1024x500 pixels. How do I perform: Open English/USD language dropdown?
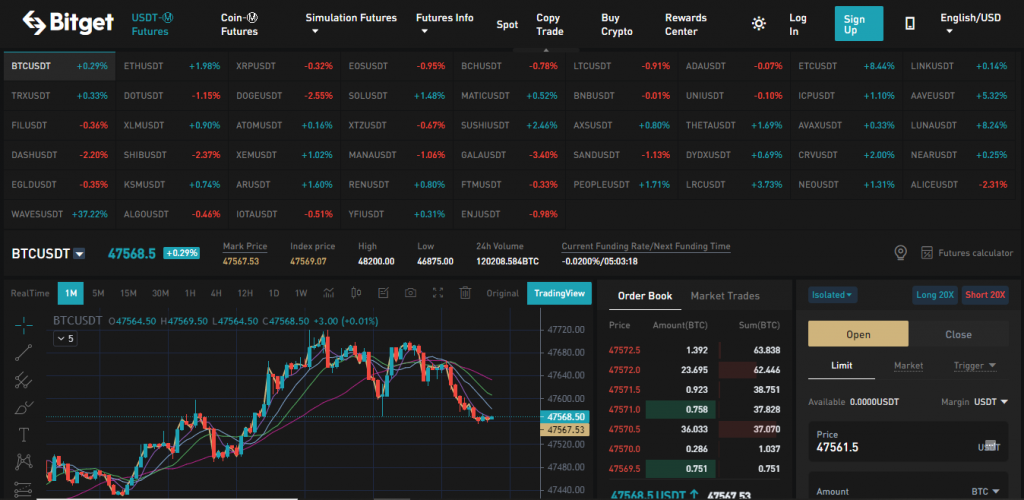coord(970,24)
